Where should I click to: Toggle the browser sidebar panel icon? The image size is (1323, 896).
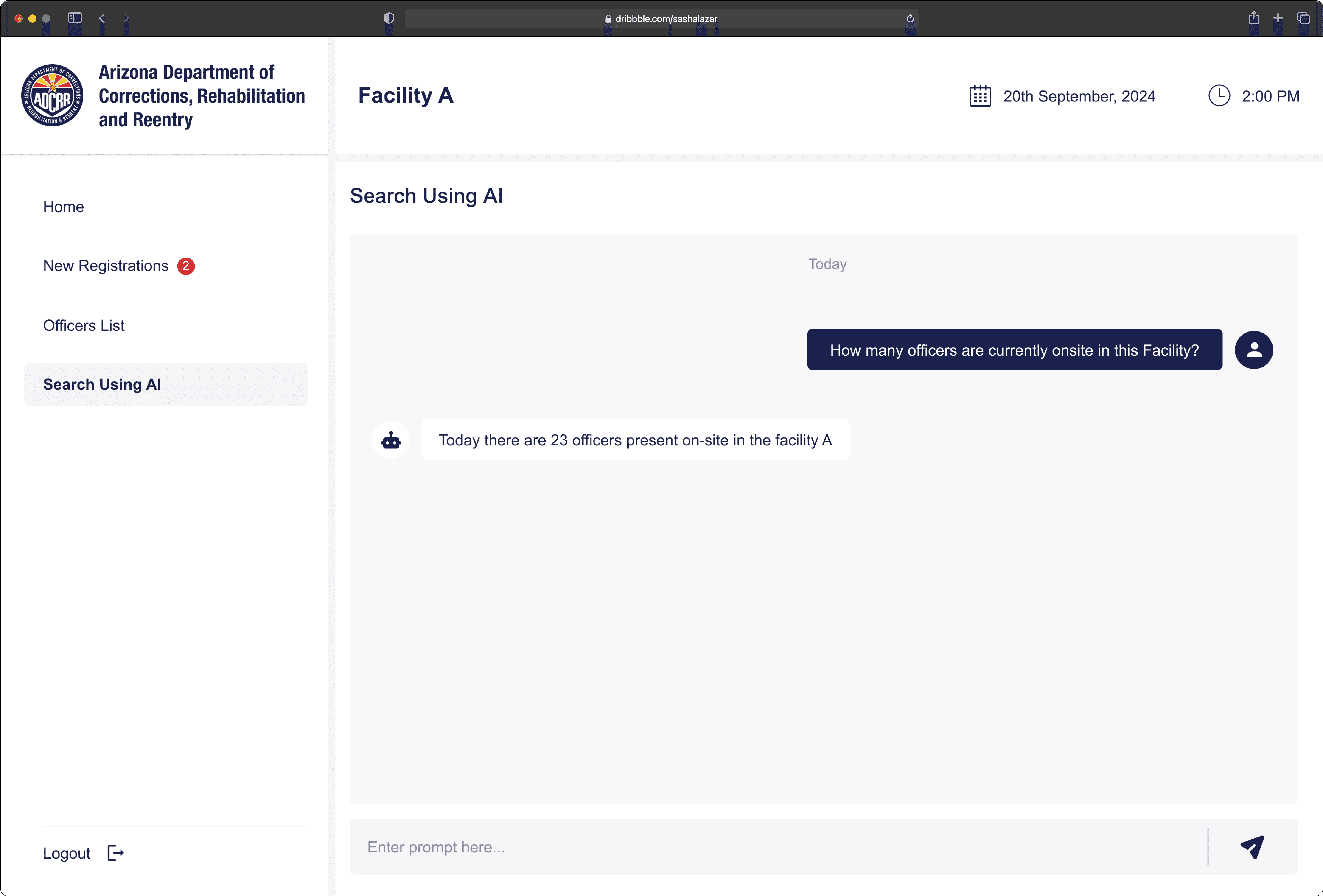pyautogui.click(x=75, y=18)
